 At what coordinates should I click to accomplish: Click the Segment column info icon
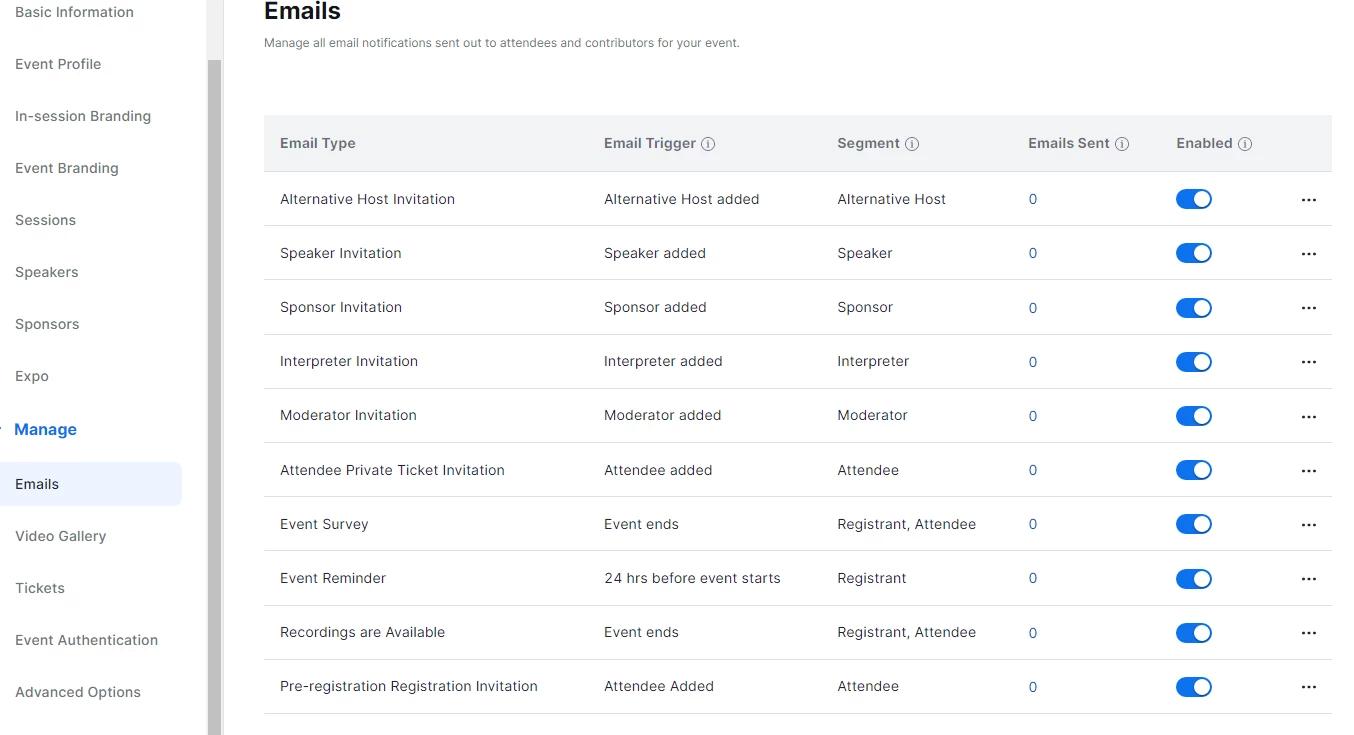pos(912,144)
